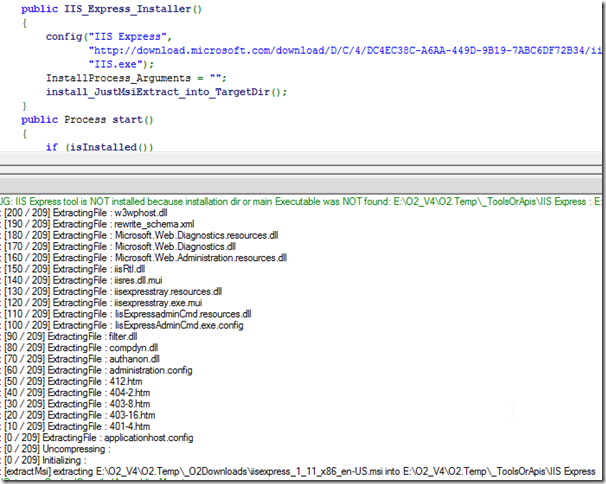Select log entry for administration.config
Screen dimensions: 606x484
[98, 370]
